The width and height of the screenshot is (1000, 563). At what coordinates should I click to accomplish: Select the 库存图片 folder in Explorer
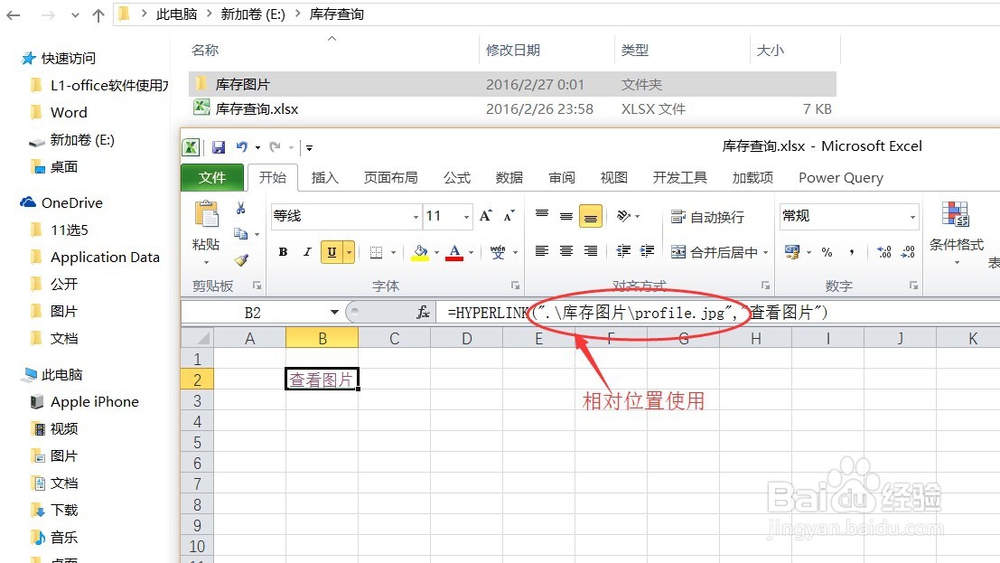pyautogui.click(x=512, y=84)
